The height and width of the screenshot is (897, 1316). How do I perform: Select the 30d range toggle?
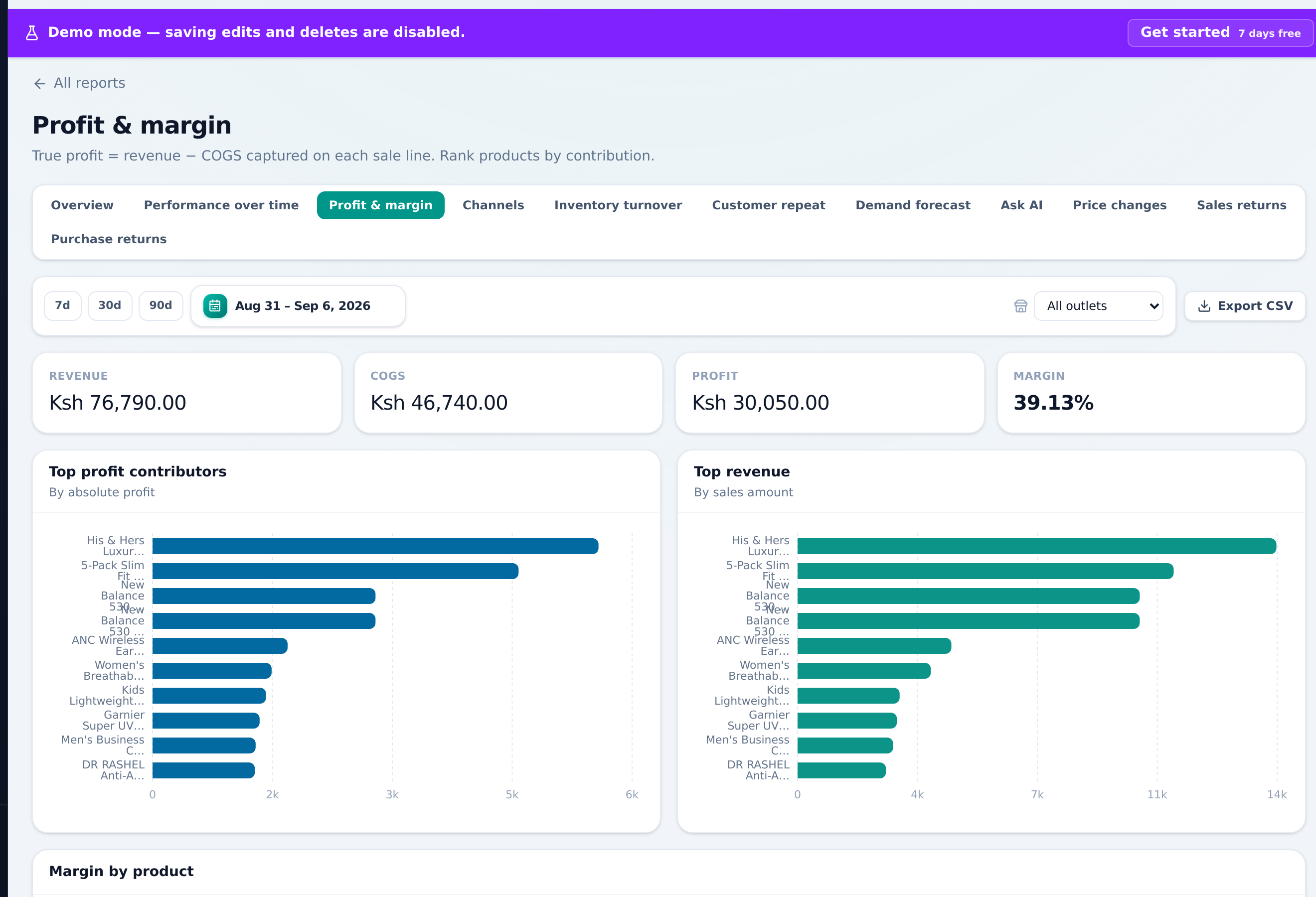[x=110, y=305]
